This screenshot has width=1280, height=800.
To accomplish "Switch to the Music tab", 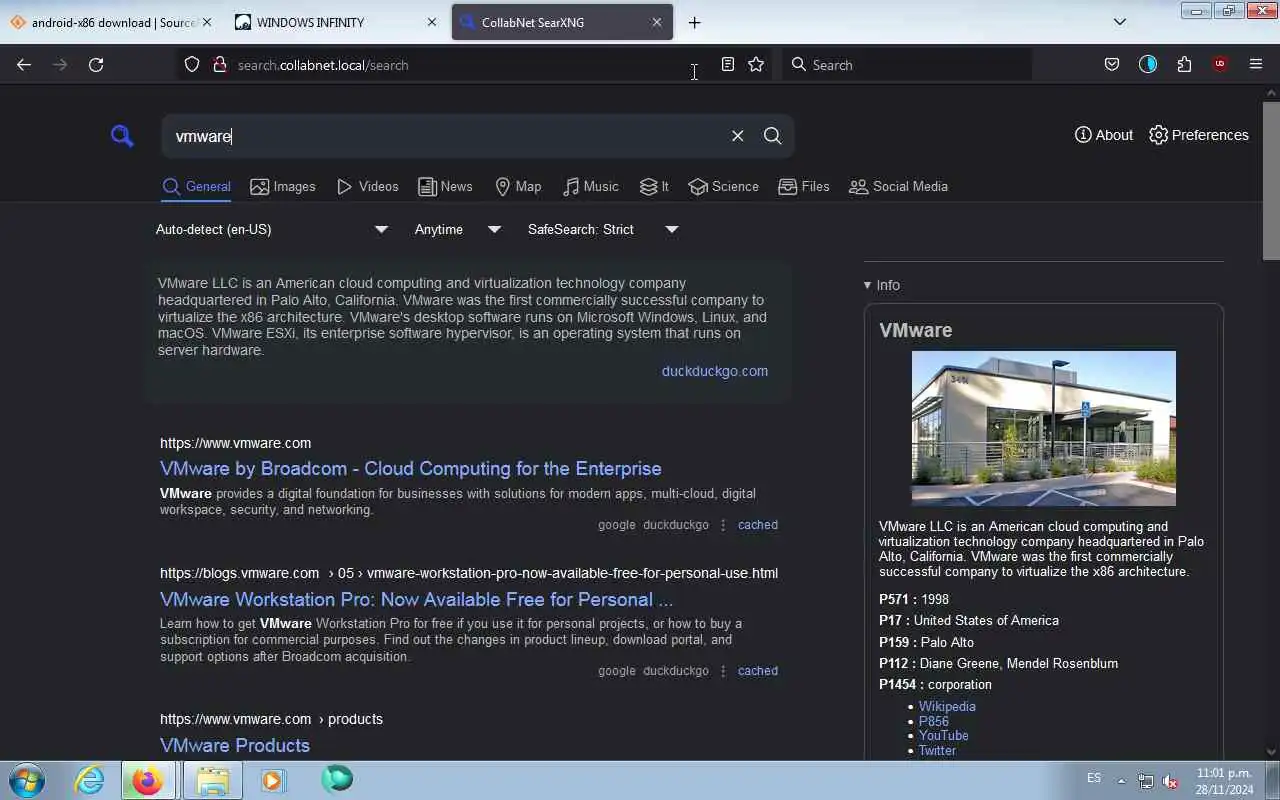I will click(x=590, y=187).
